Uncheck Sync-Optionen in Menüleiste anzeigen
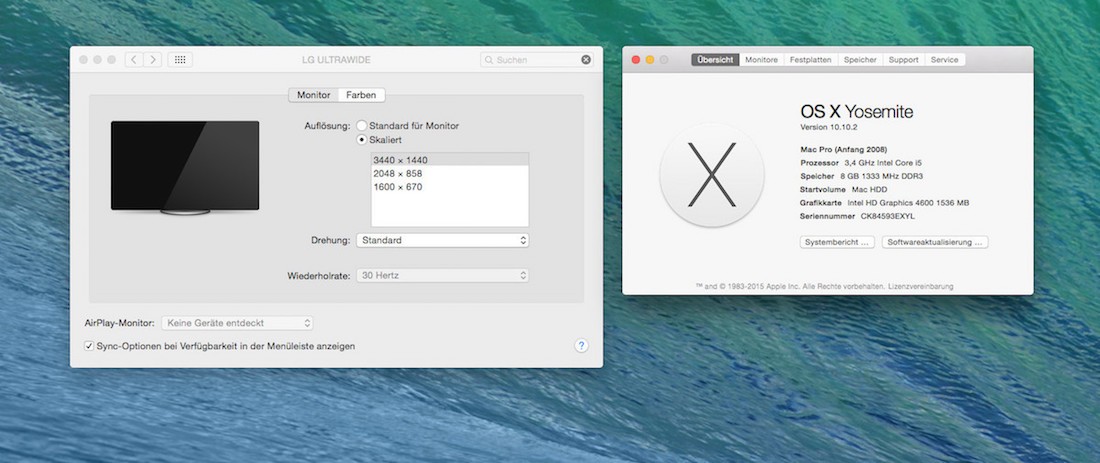The width and height of the screenshot is (1100, 463). click(x=89, y=346)
